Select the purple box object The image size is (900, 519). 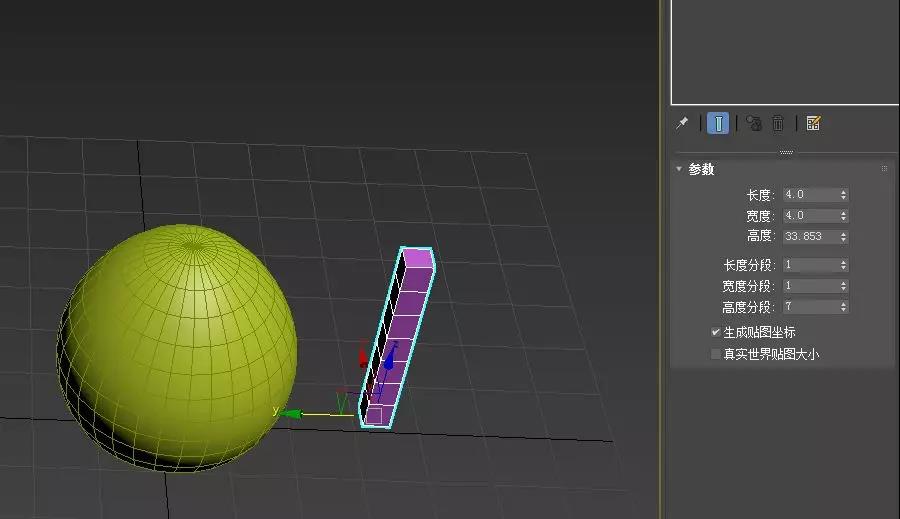point(397,337)
